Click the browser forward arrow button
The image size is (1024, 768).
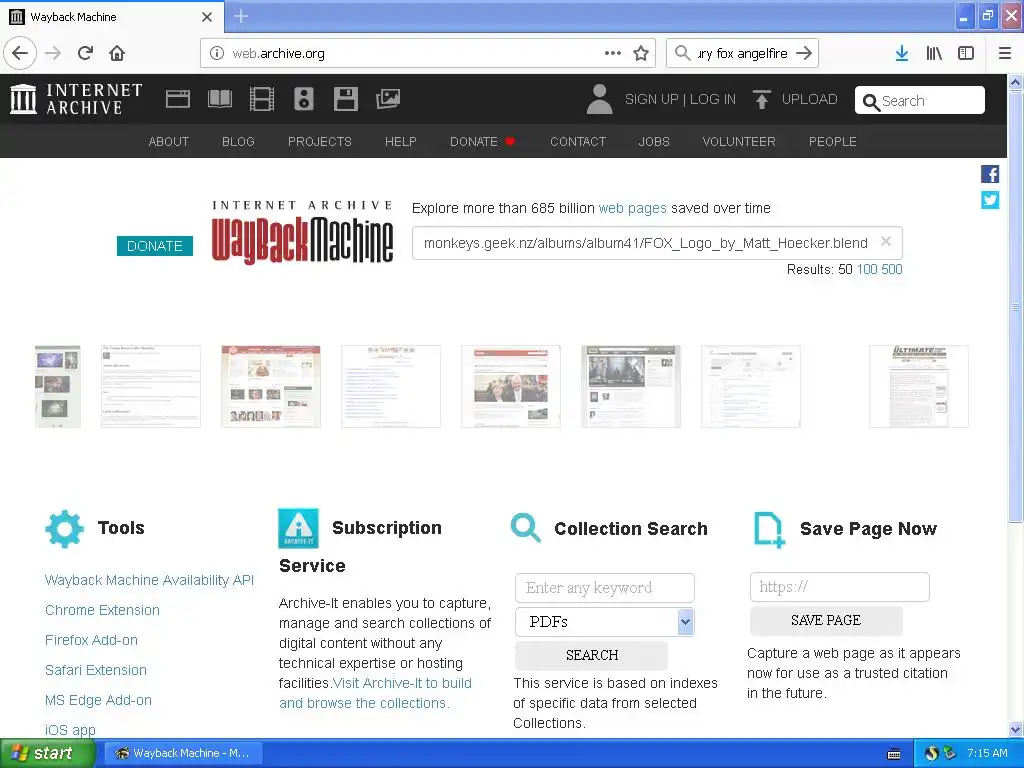53,53
